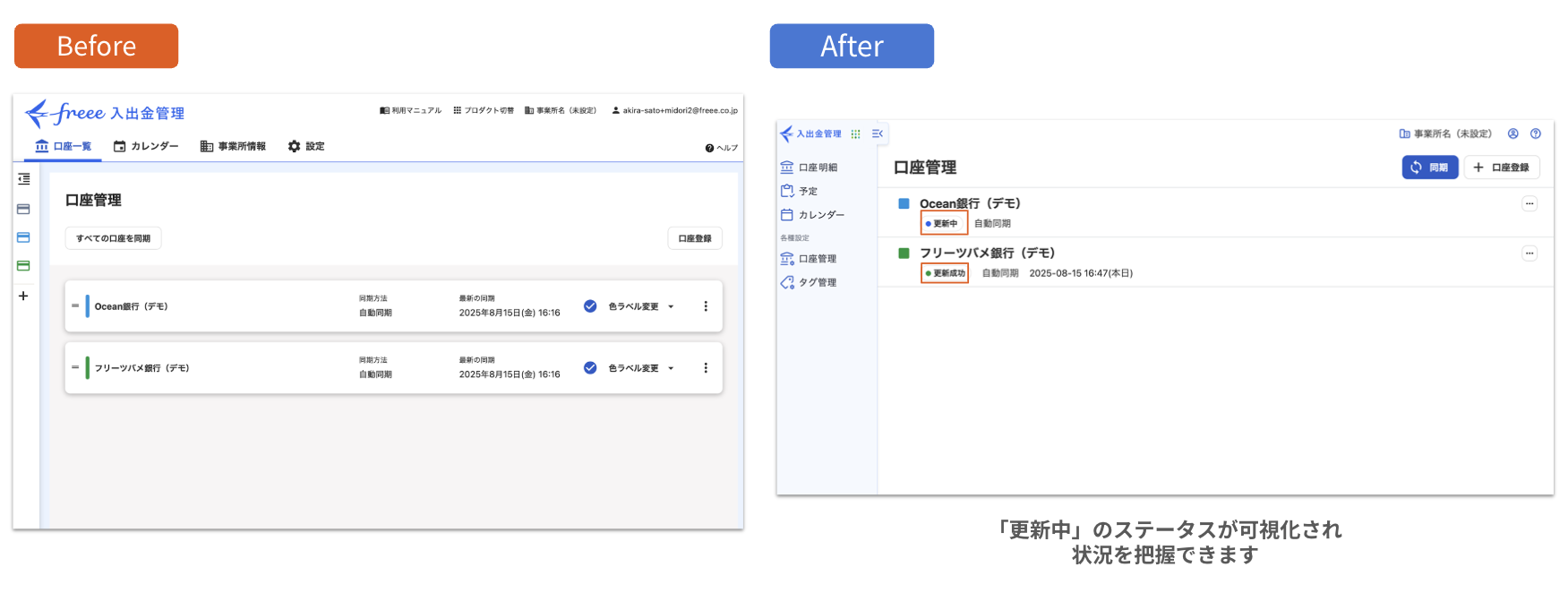Image resolution: width=1568 pixels, height=593 pixels.
Task: Click the ヘルプ link in Before
Action: [722, 148]
